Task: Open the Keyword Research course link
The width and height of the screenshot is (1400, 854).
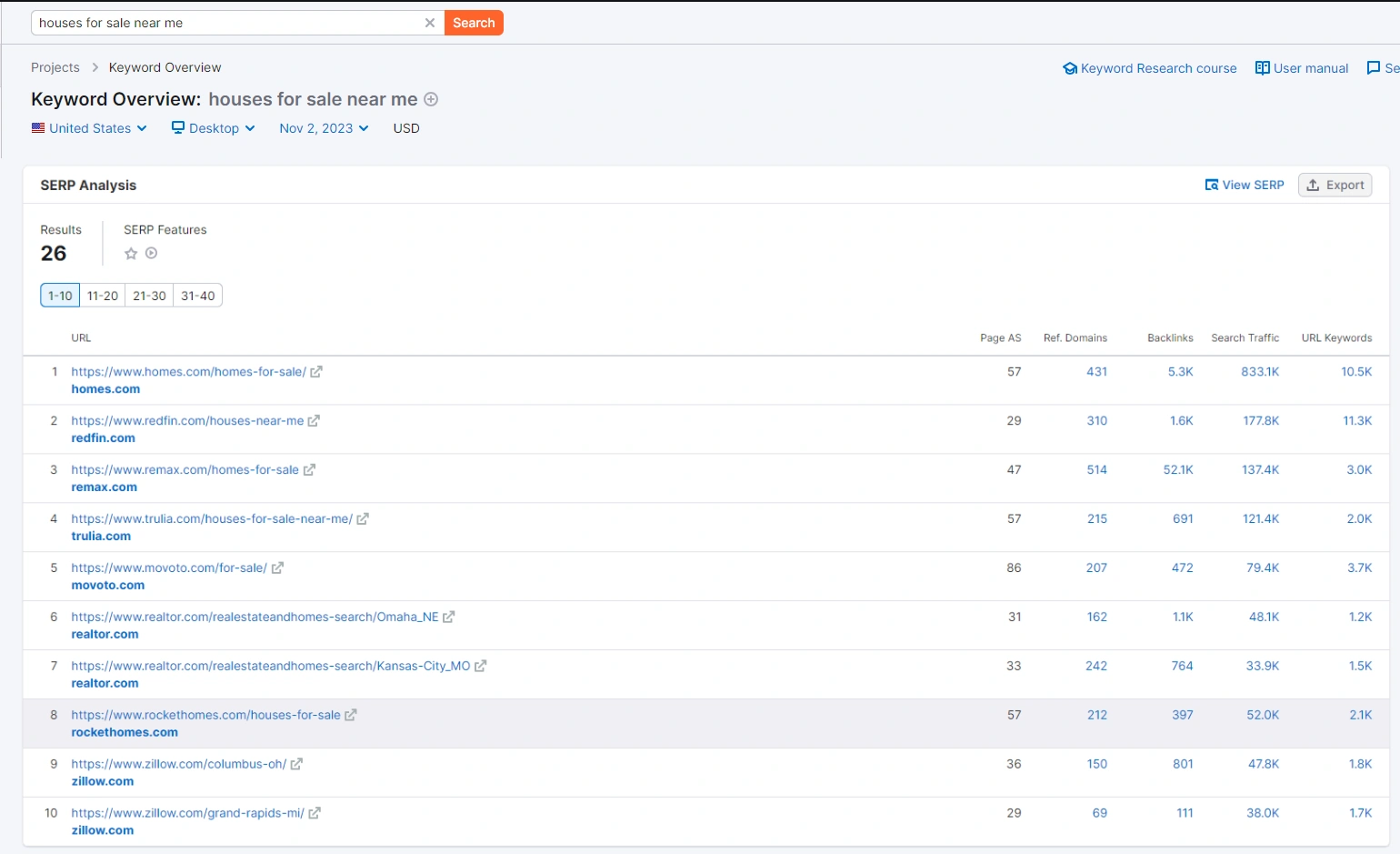Action: (x=1150, y=68)
